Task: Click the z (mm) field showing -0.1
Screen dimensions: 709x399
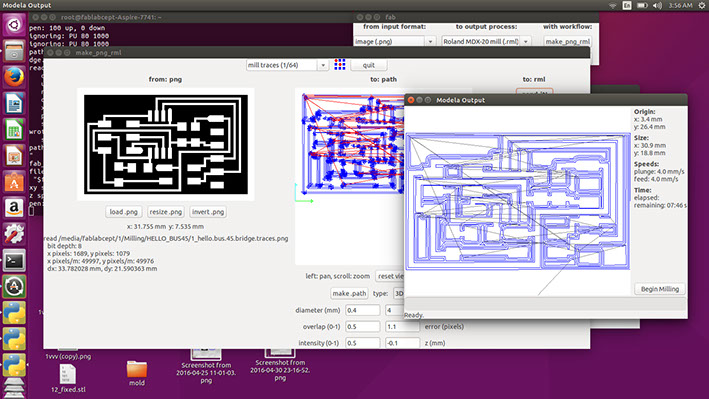Action: (x=402, y=343)
